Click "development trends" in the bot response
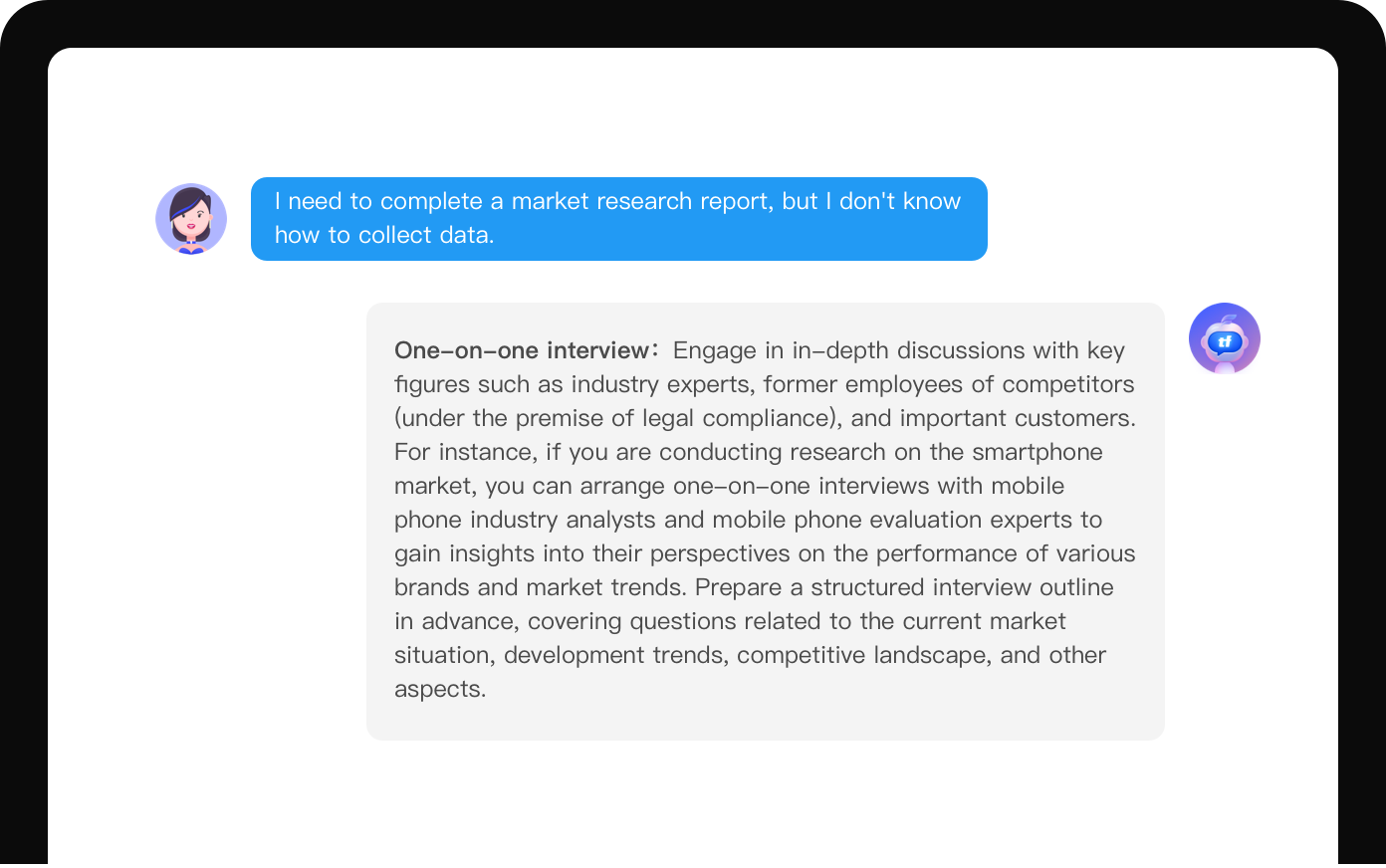The height and width of the screenshot is (868, 1386). point(616,655)
